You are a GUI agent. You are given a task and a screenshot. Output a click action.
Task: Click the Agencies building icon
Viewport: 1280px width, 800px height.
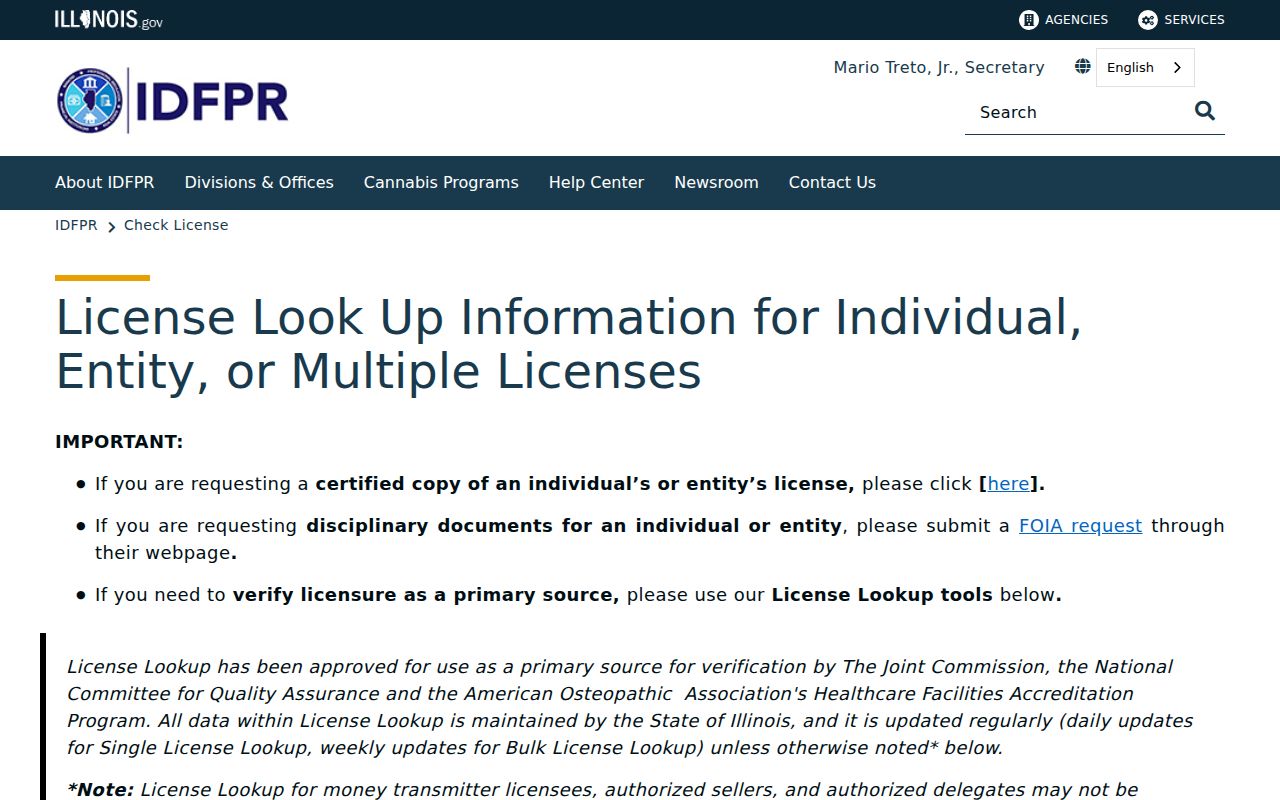pyautogui.click(x=1028, y=20)
